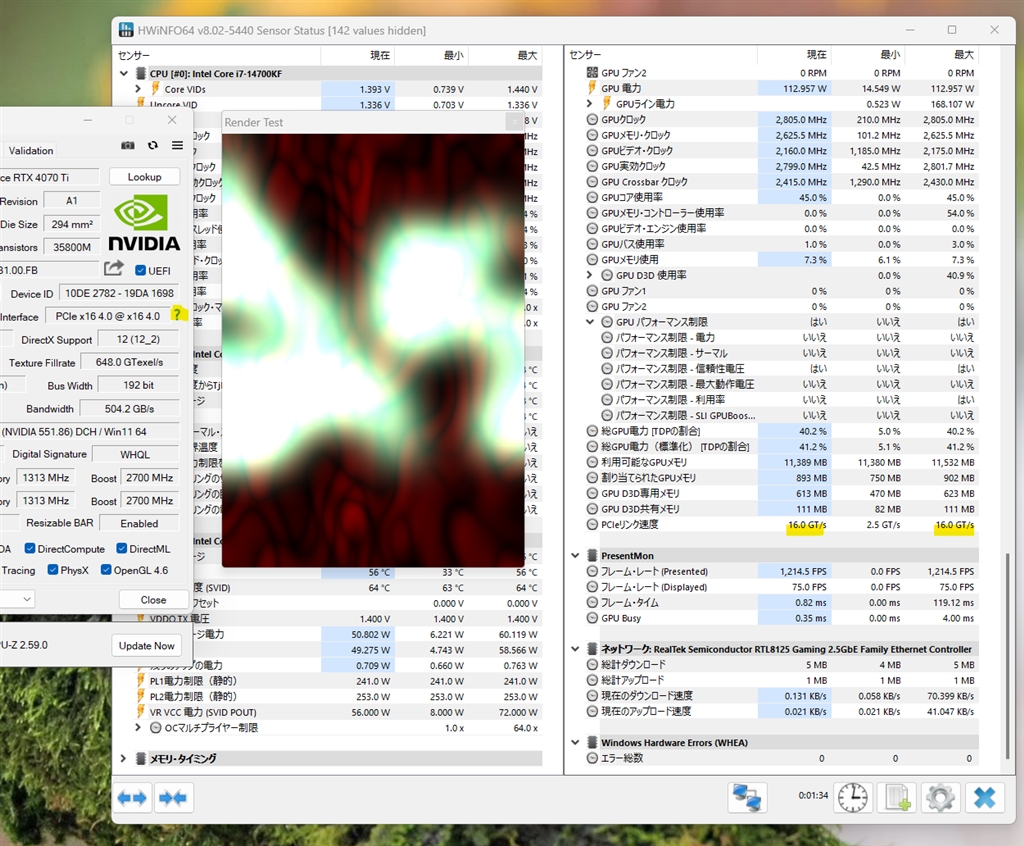Click the left pane 最小 column header
The image size is (1024, 846).
(432, 55)
